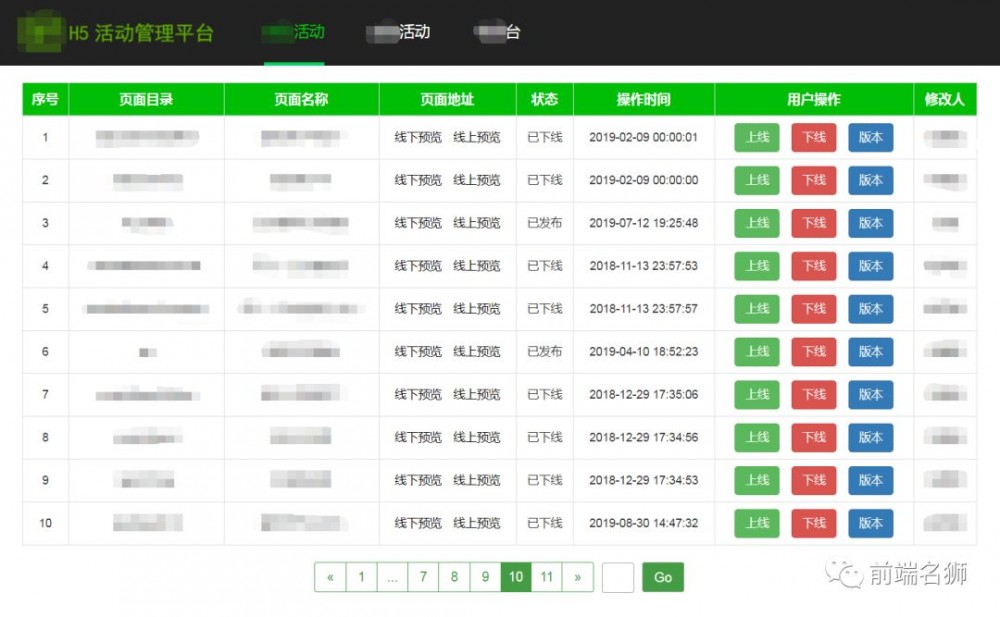The height and width of the screenshot is (617, 1000).
Task: Open 线上预览 in row 3
Action: tap(476, 223)
